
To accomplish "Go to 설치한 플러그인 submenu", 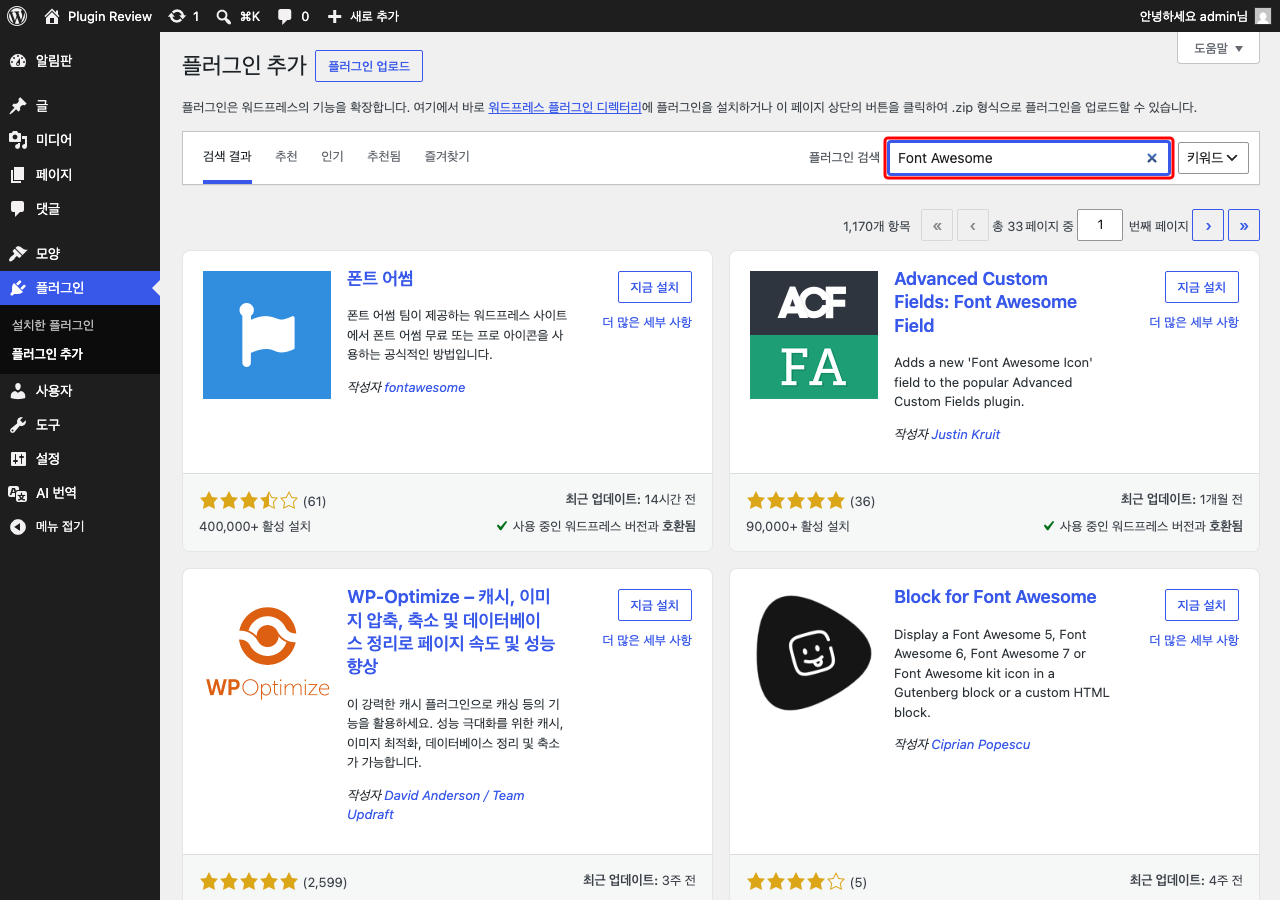I will [53, 325].
